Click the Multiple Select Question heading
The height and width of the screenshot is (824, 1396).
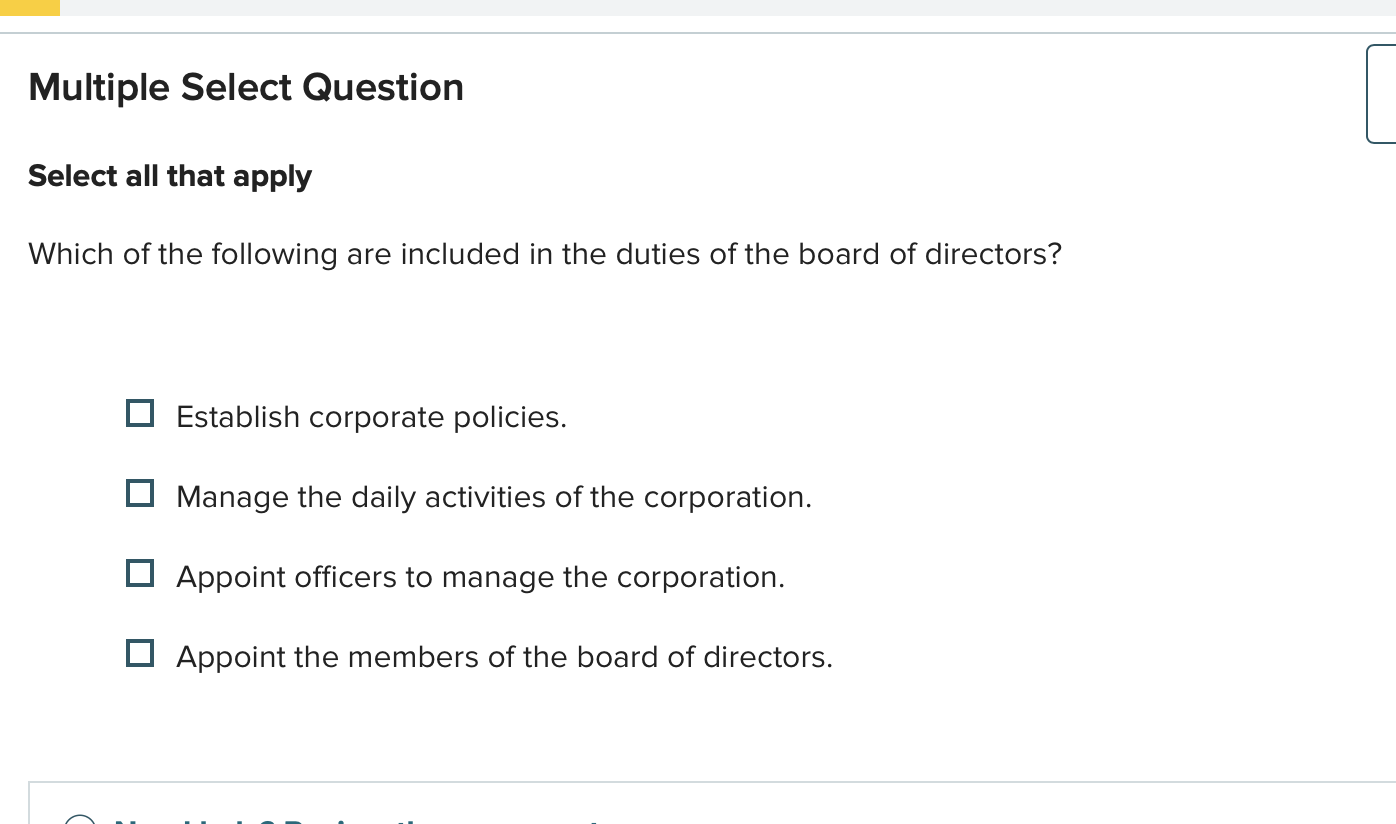[246, 87]
